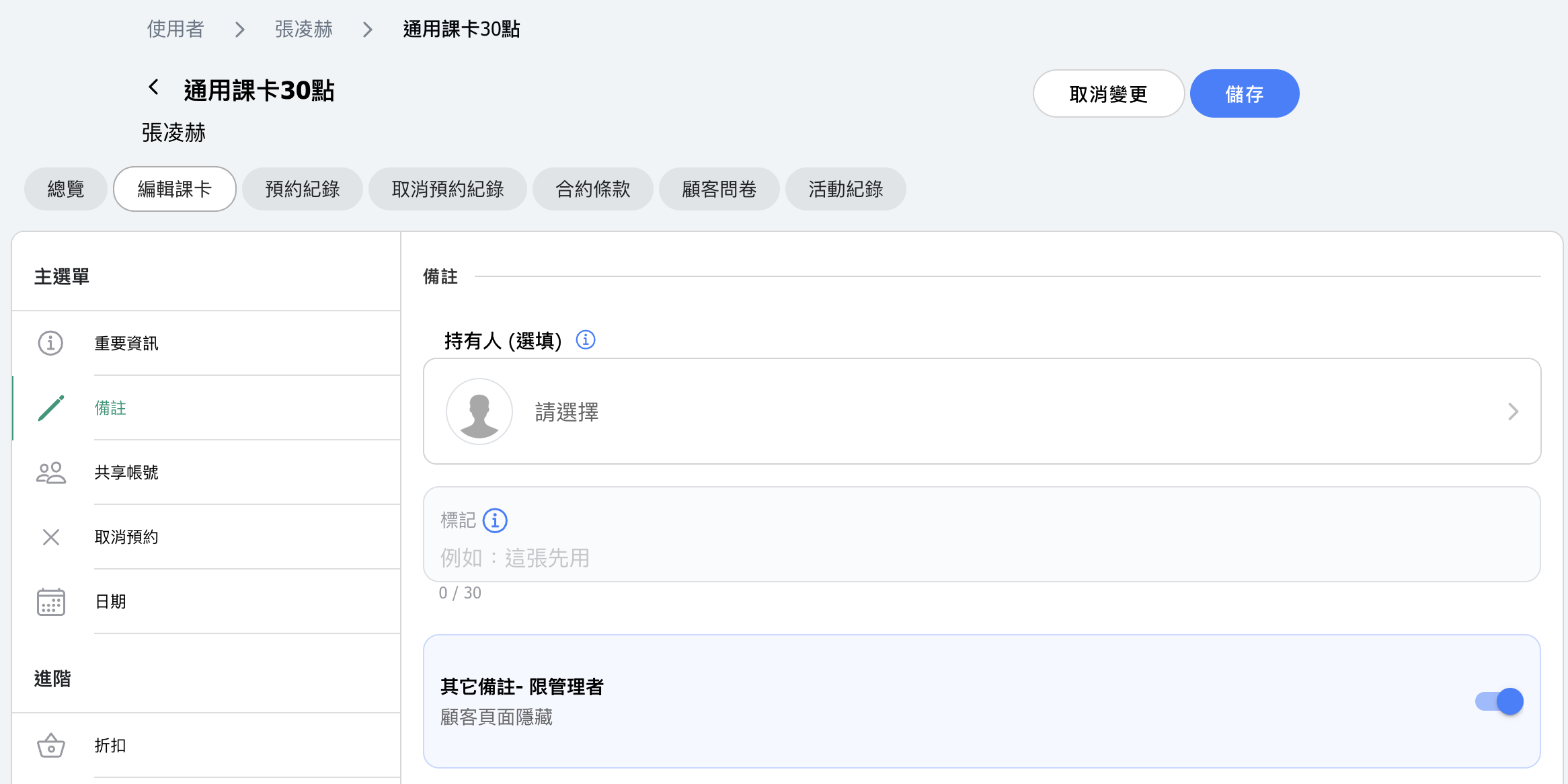Click the back arrow beside 通用課卡30點 title
This screenshot has width=1568, height=784.
(153, 87)
